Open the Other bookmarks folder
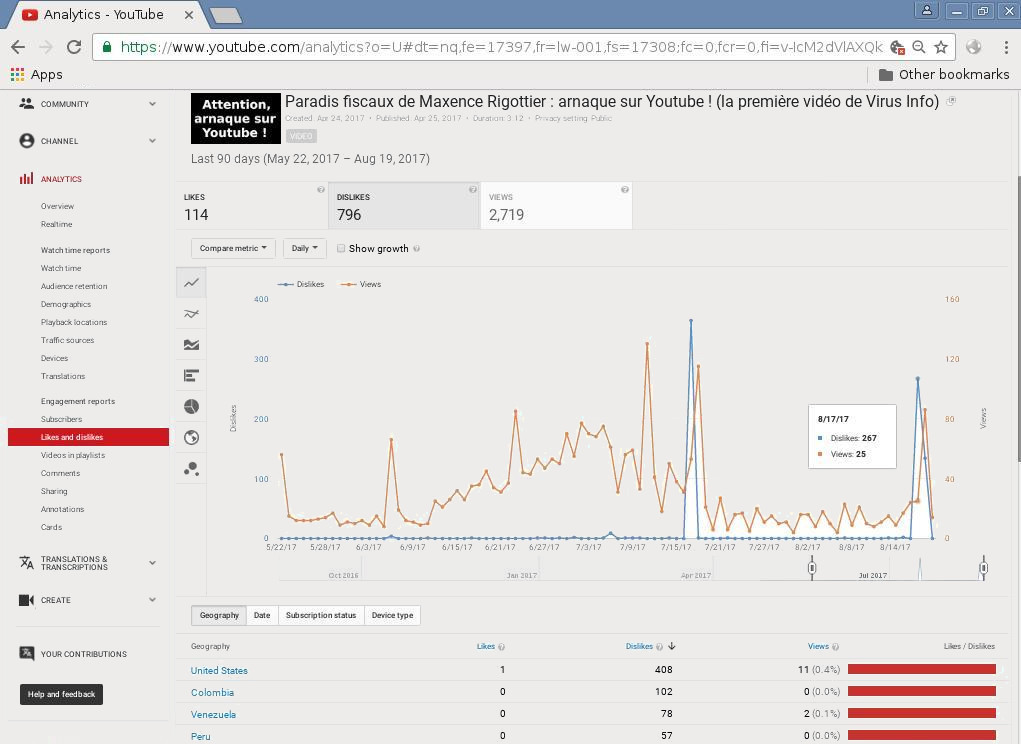Screen dimensions: 1021x744 [x=944, y=74]
